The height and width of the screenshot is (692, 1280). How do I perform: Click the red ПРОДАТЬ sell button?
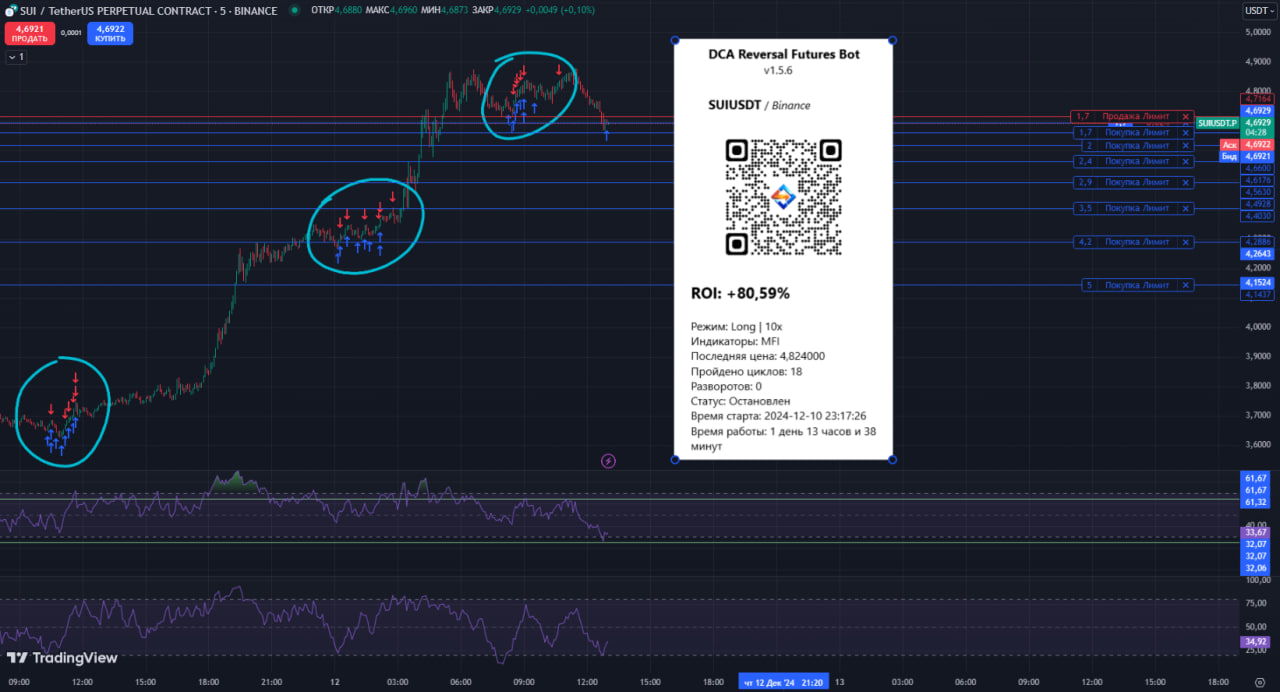pyautogui.click(x=30, y=33)
